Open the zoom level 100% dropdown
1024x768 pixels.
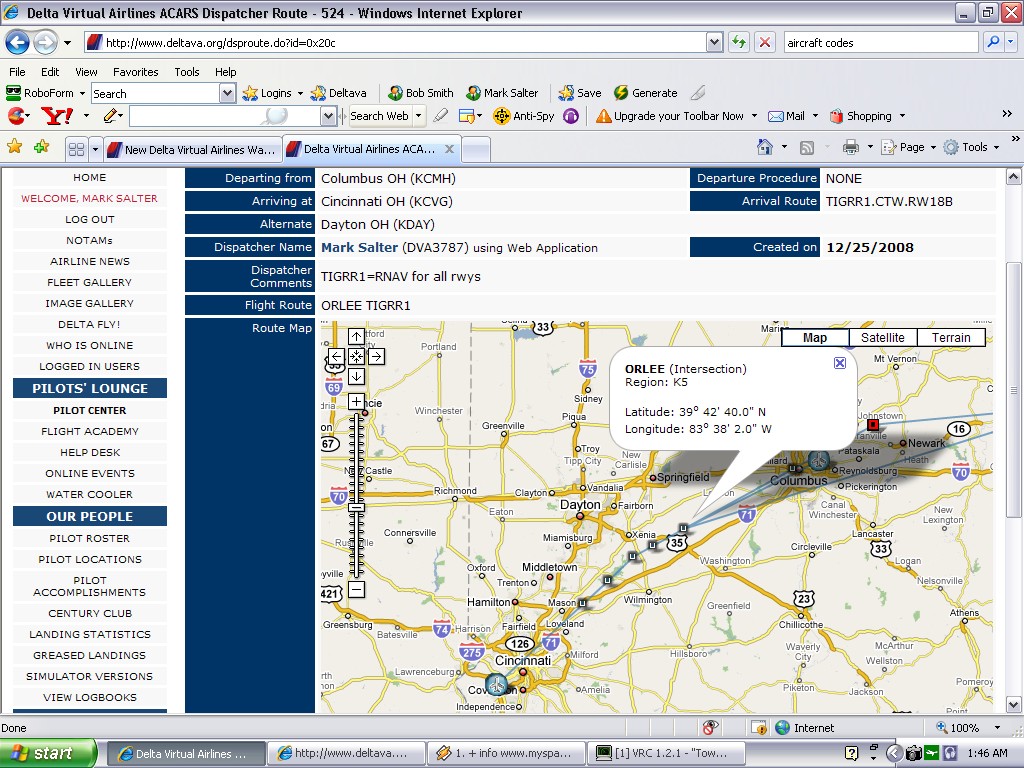997,728
